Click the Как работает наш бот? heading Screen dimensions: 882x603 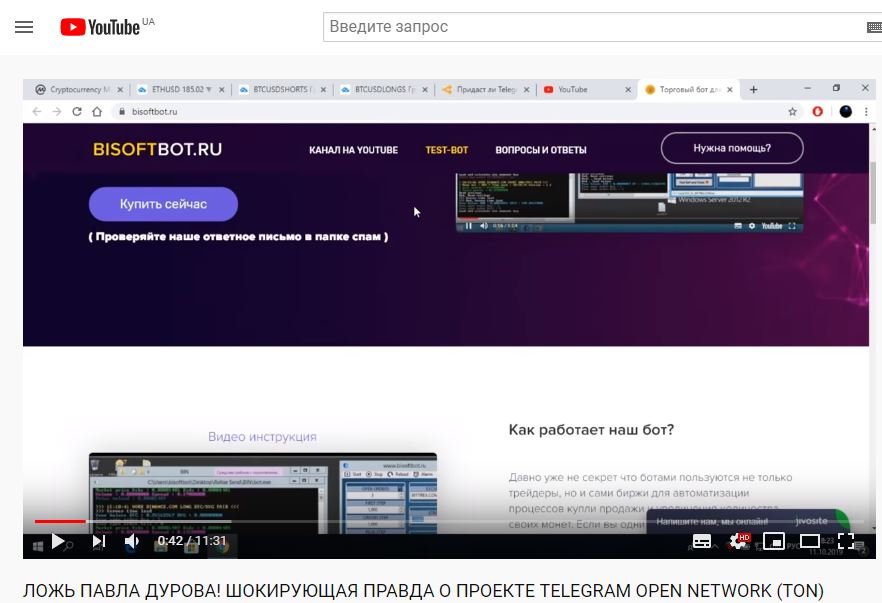coord(591,430)
